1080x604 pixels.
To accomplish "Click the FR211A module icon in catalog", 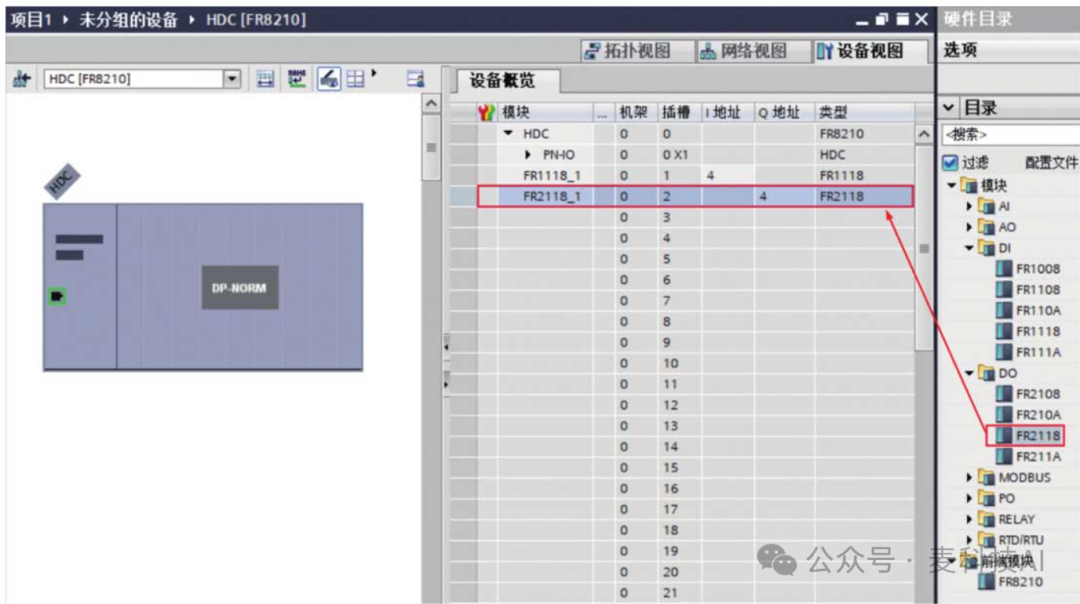I will [x=1004, y=457].
